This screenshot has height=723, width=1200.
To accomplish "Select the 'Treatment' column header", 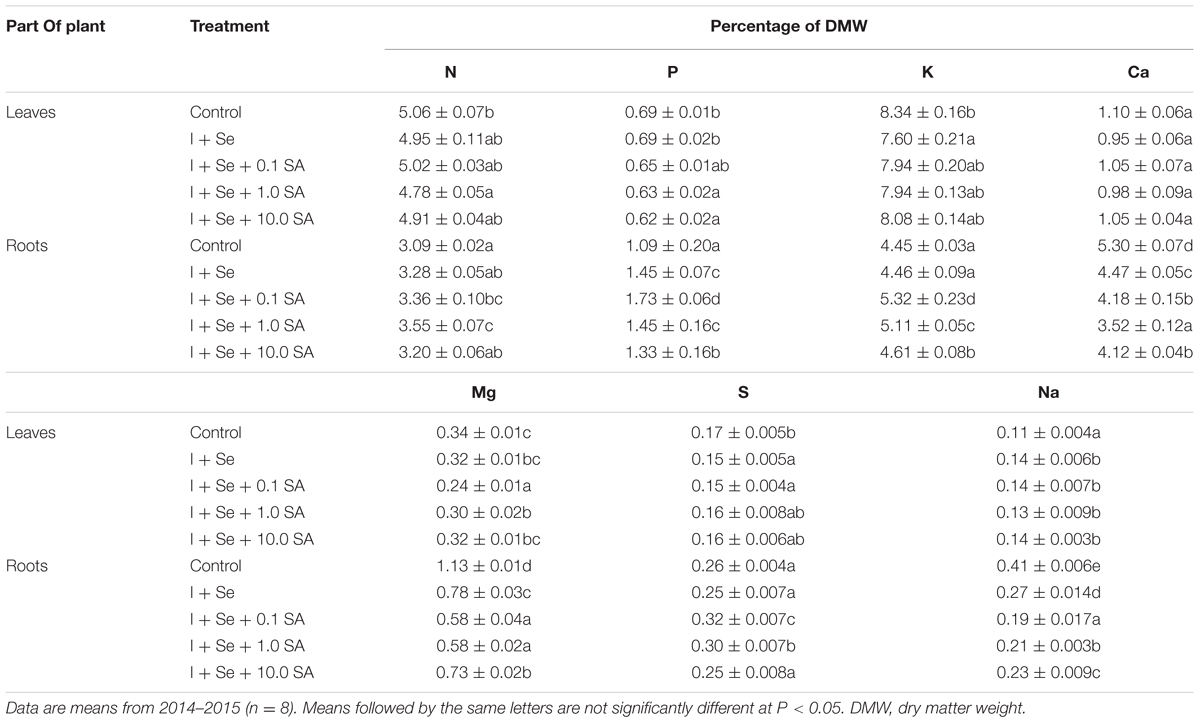I will 229,27.
